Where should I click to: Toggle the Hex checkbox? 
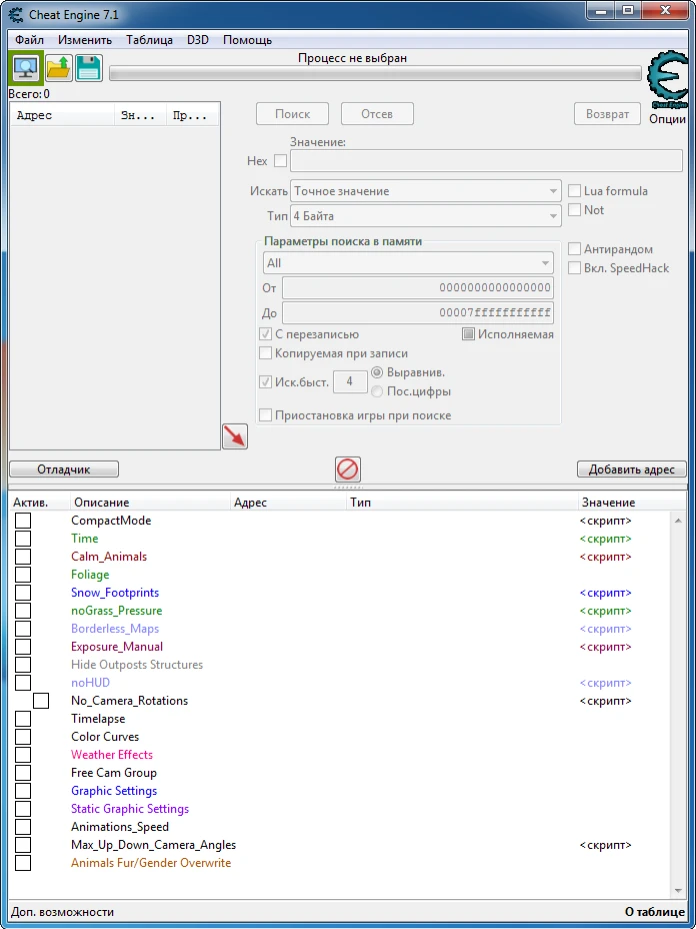(280, 161)
